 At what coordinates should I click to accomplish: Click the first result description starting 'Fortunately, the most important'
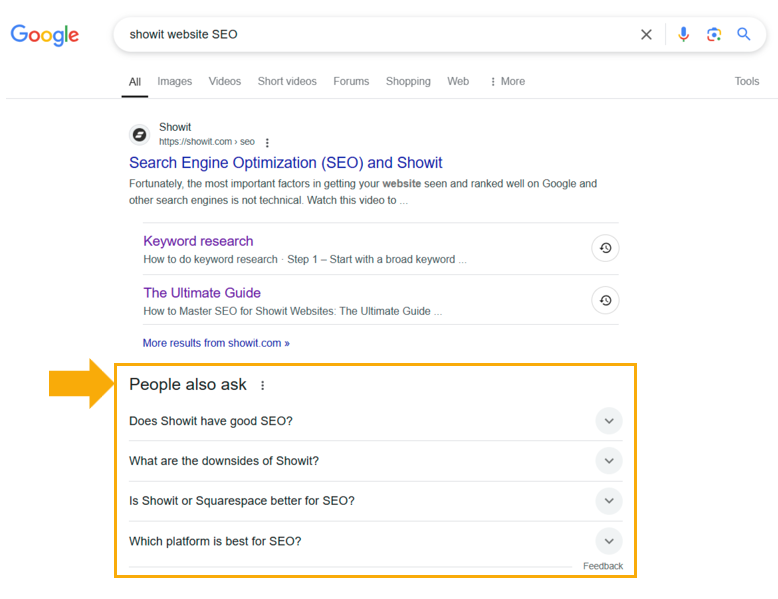coord(363,192)
